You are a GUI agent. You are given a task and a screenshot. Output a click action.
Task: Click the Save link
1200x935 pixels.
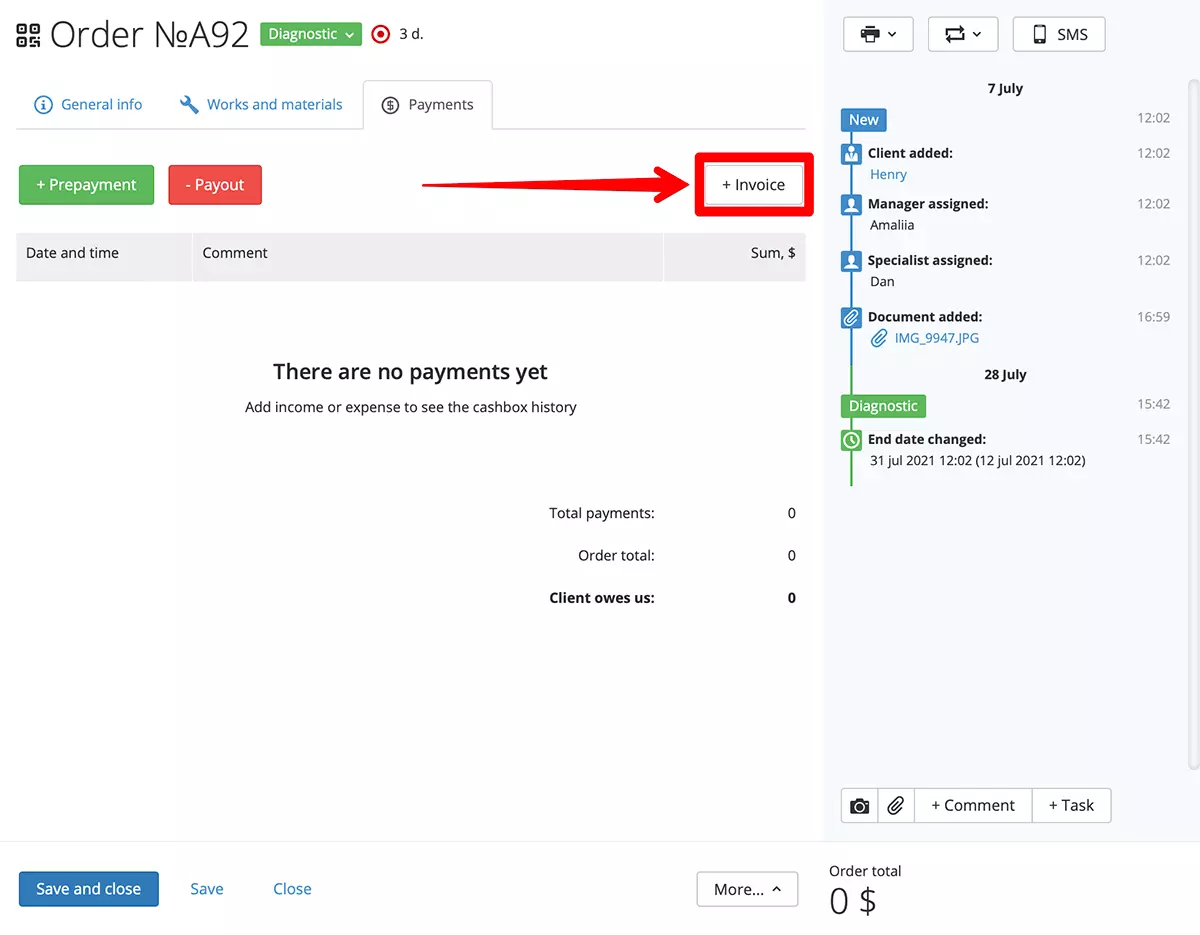207,889
